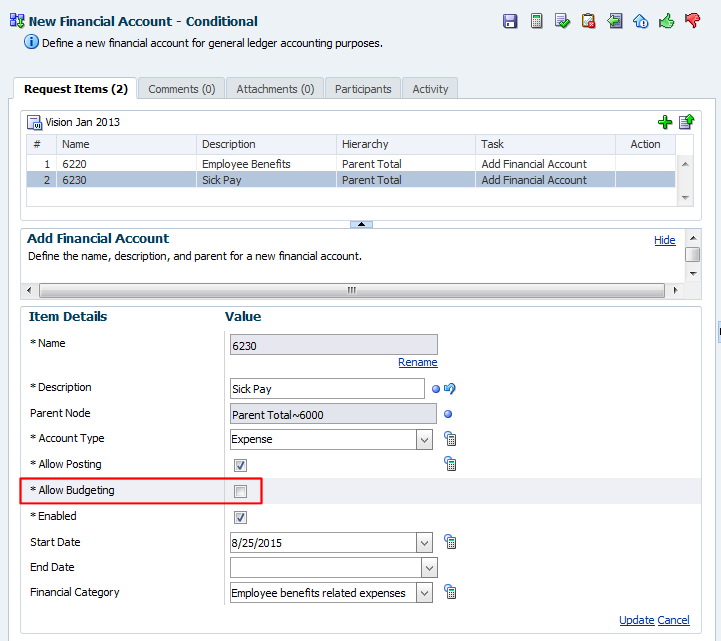Click the clipboard with red X icon
Viewport: 721px width, 641px height.
[x=589, y=21]
